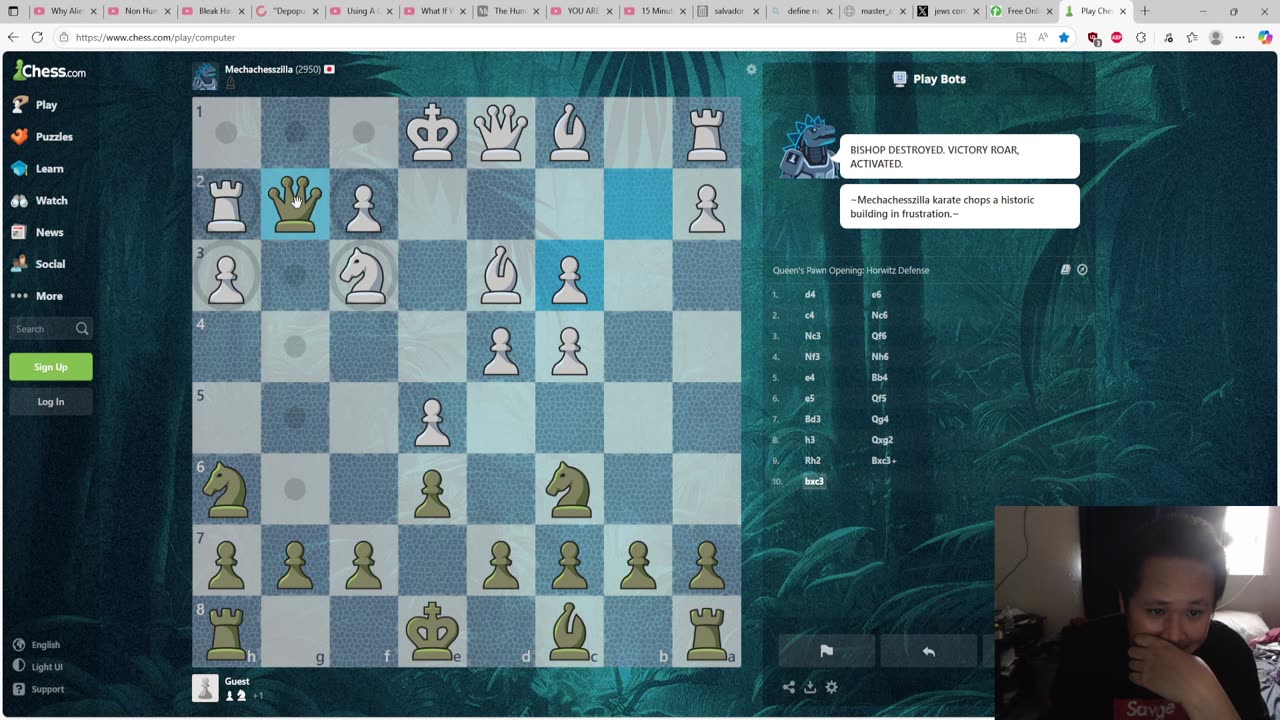This screenshot has height=720, width=1280.
Task: Close the active Play Chess tab
Action: (x=1122, y=11)
